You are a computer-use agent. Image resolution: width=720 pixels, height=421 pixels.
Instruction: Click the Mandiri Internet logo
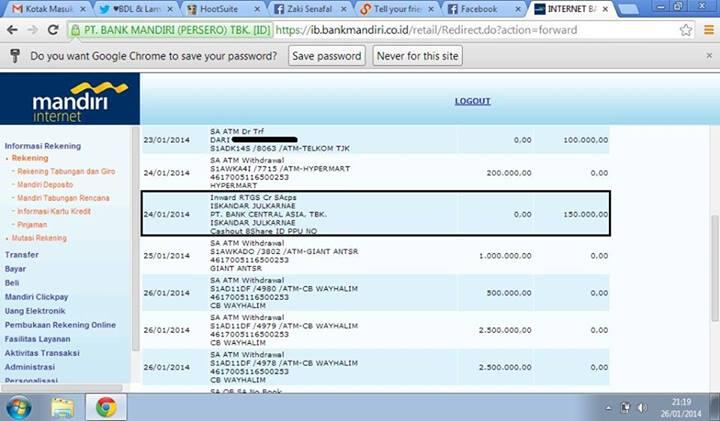pyautogui.click(x=70, y=99)
